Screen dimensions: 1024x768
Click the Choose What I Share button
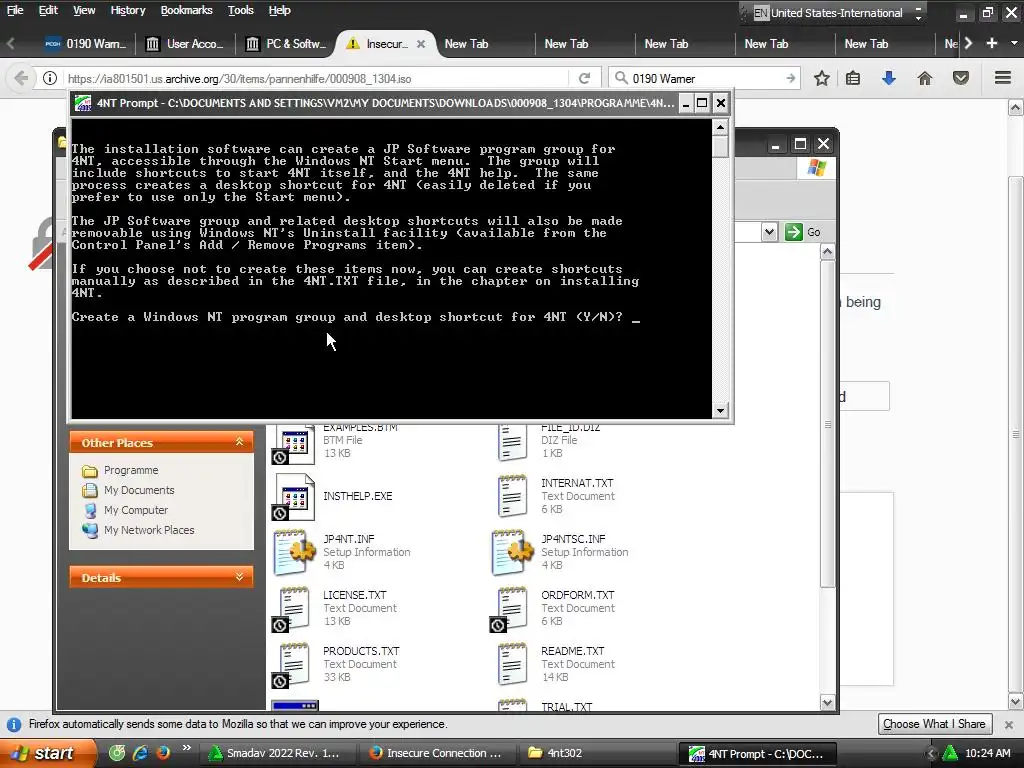click(934, 724)
